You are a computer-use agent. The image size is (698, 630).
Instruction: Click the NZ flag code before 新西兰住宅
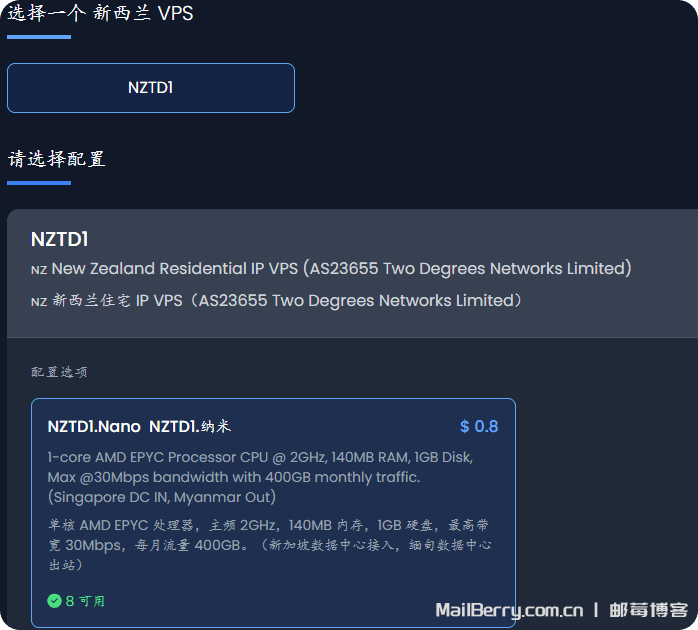point(39,302)
